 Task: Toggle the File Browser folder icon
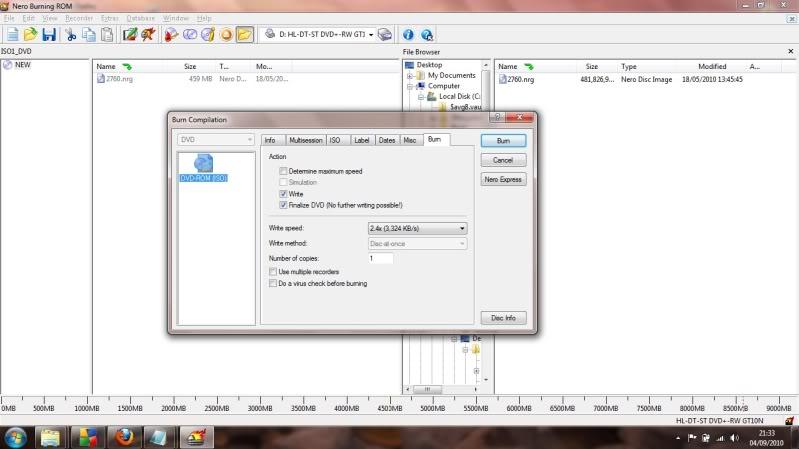pos(245,35)
